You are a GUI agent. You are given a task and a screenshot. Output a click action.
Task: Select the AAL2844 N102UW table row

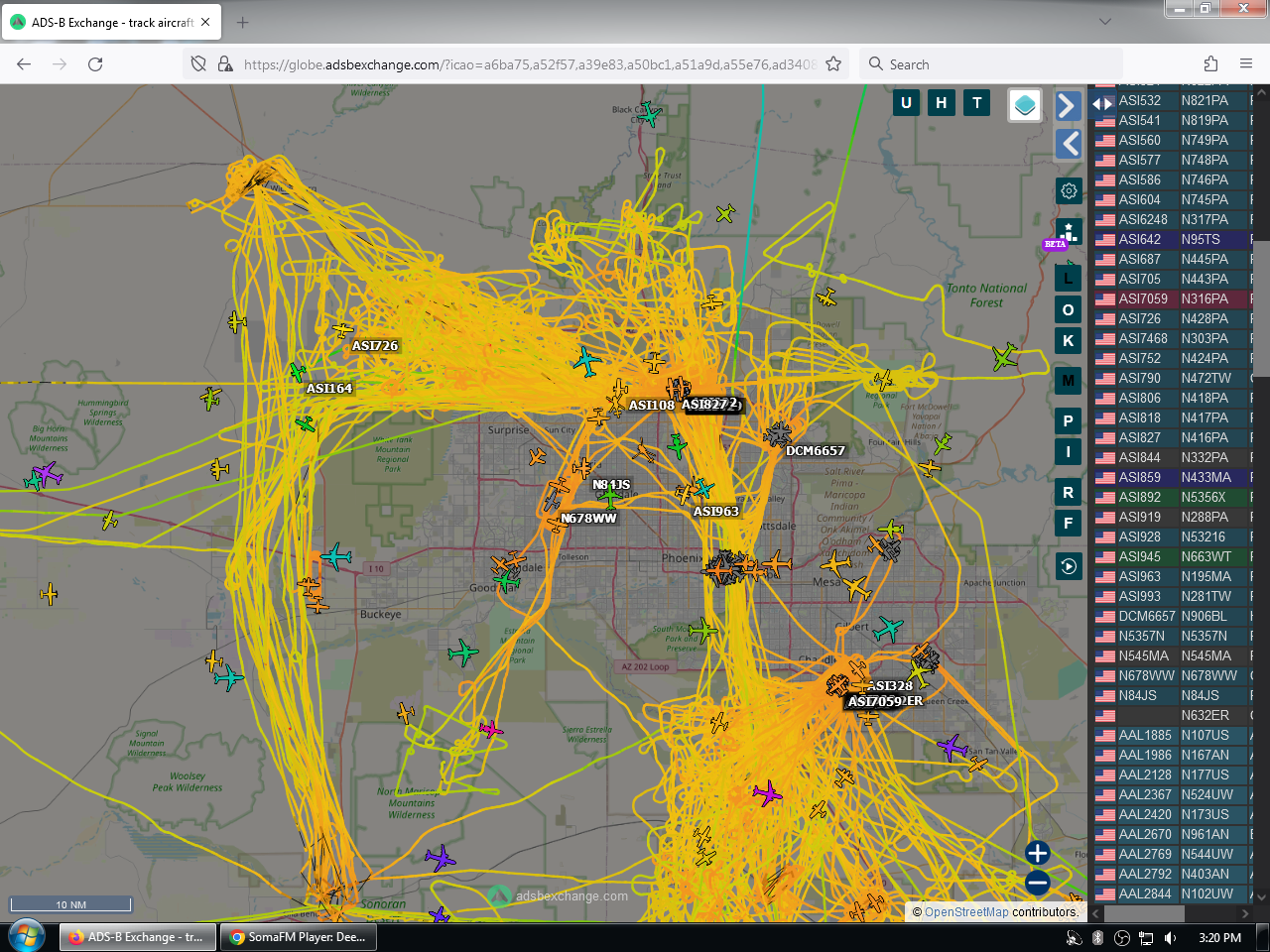click(x=1173, y=893)
